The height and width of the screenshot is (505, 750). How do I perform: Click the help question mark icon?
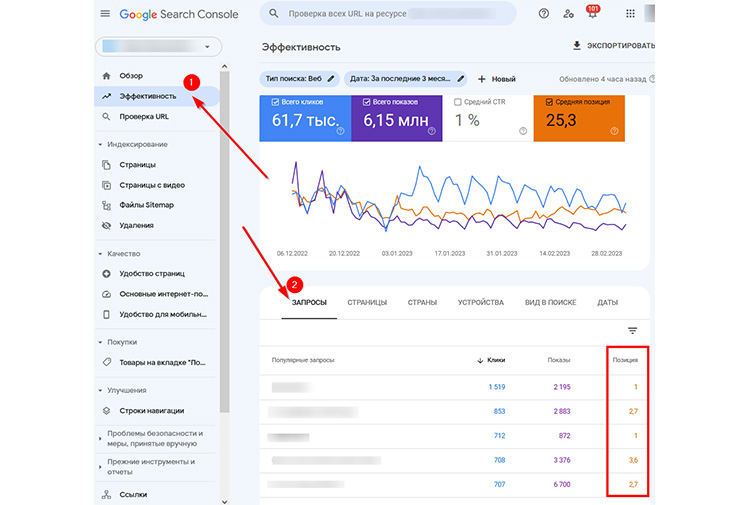coord(544,14)
